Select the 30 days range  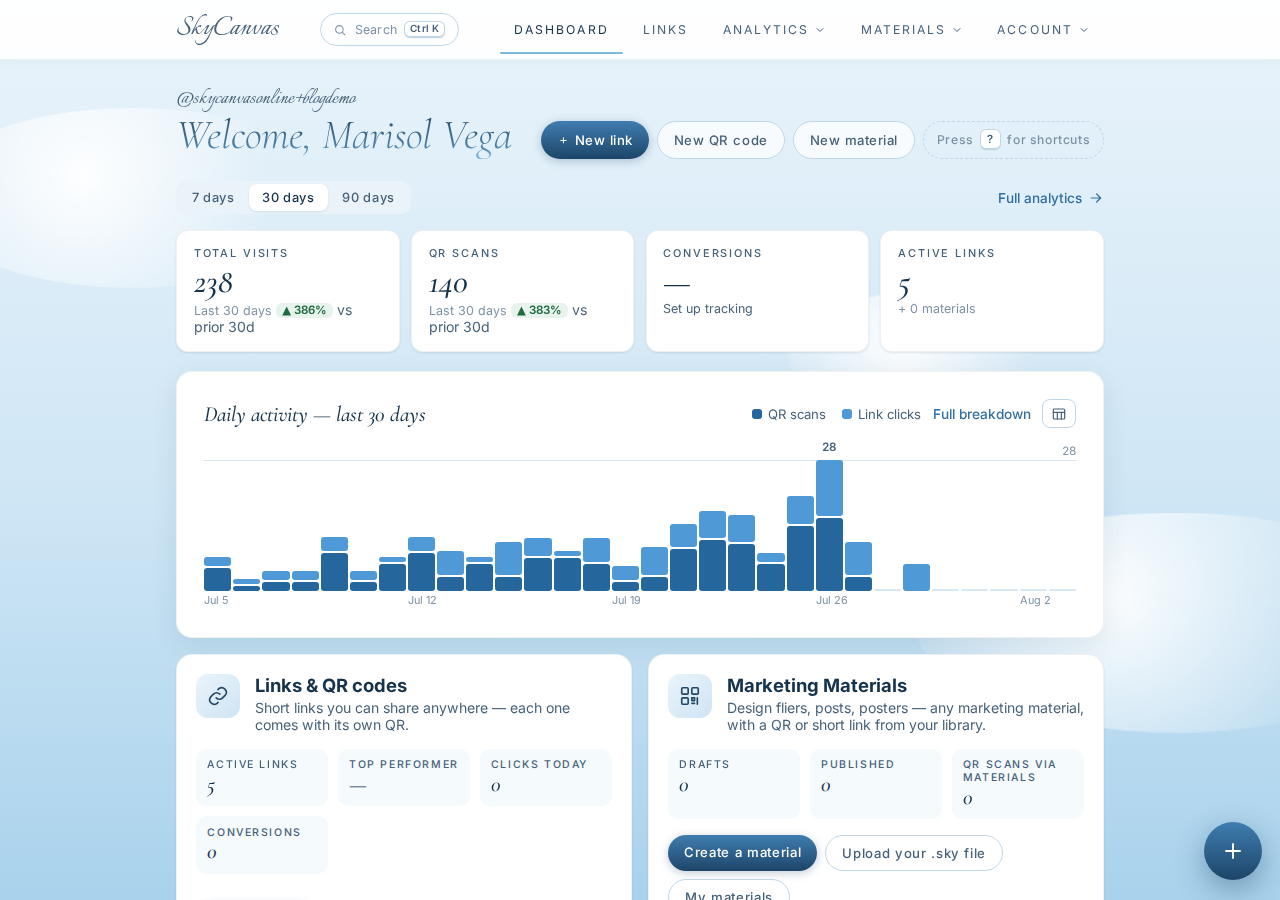click(288, 197)
